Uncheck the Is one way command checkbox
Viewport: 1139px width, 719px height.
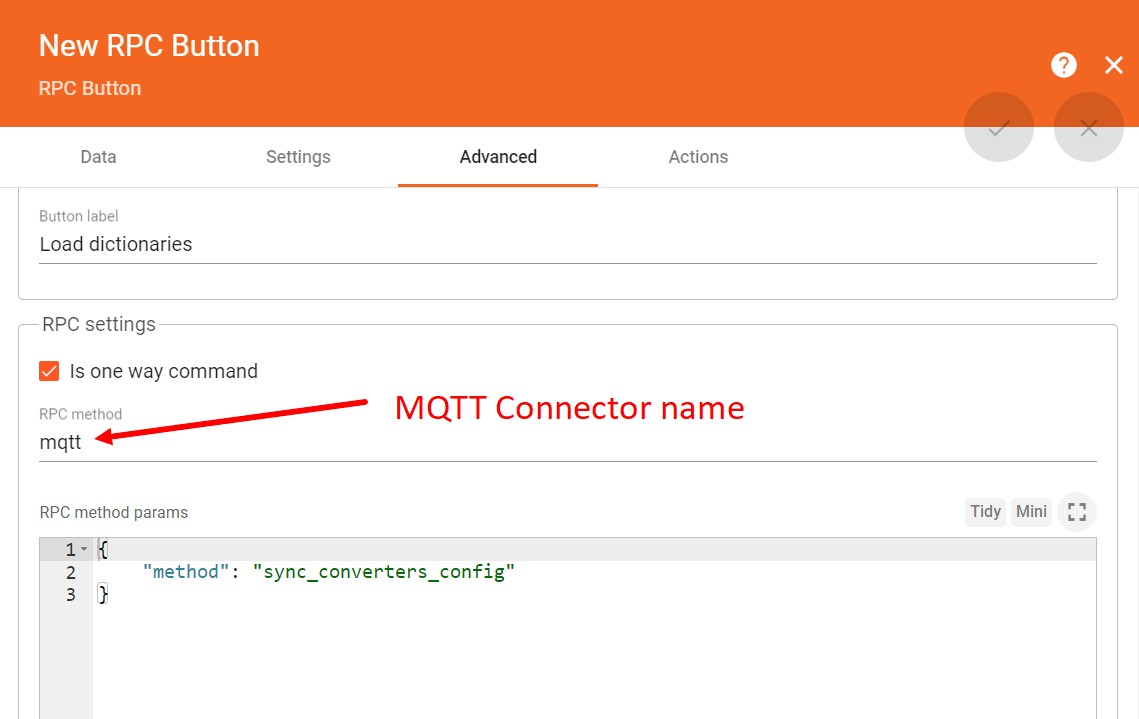(48, 370)
